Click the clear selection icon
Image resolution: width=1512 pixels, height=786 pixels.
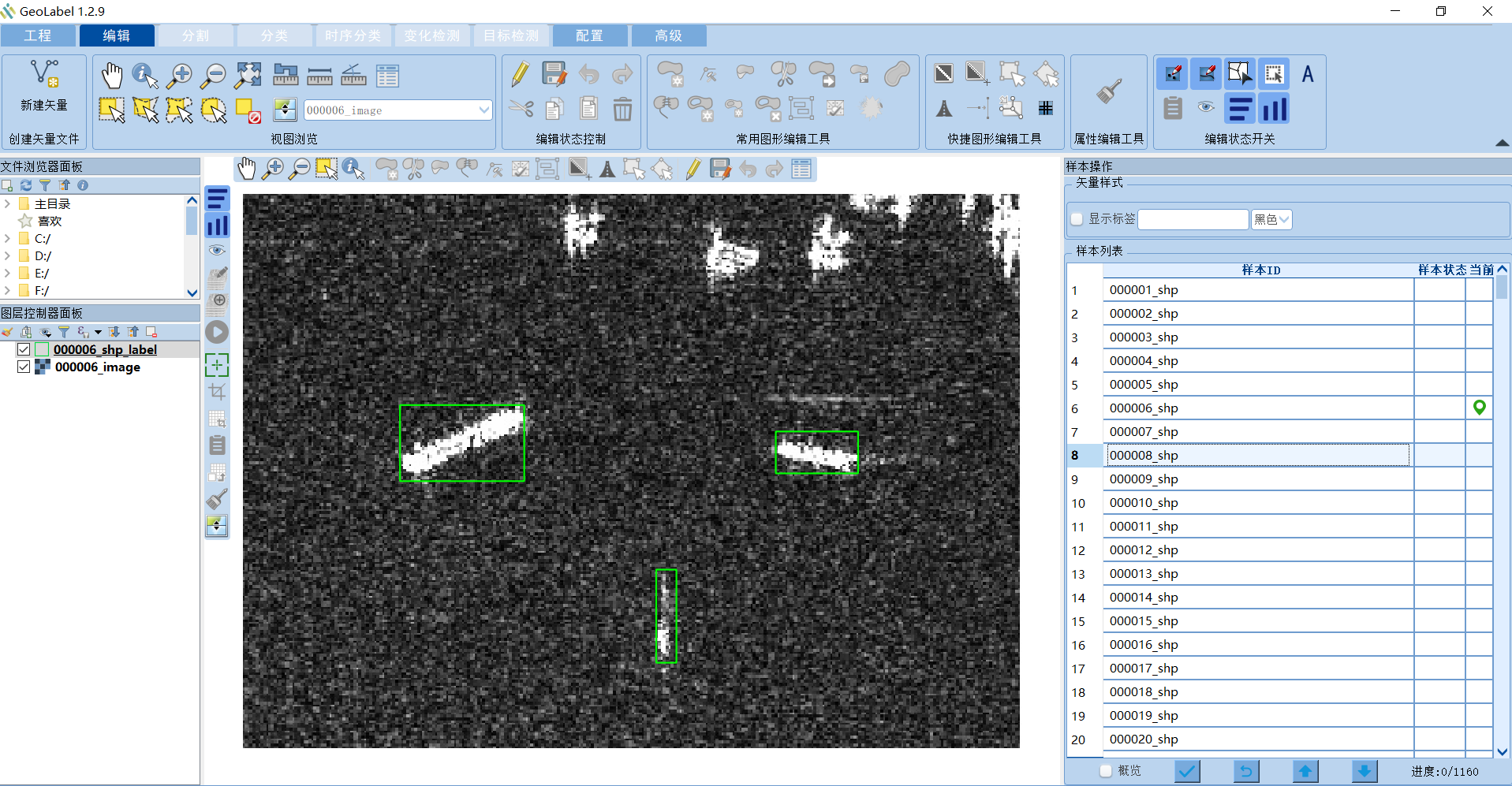point(248,110)
